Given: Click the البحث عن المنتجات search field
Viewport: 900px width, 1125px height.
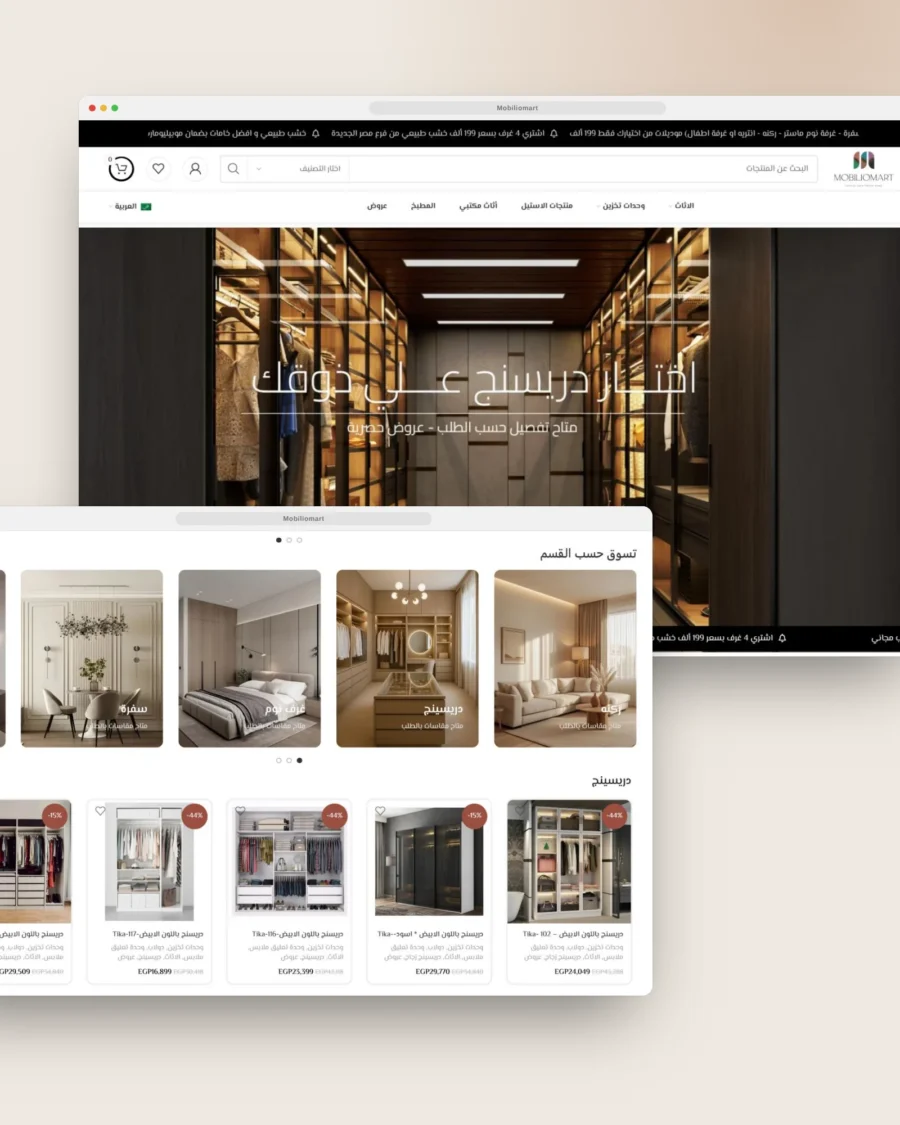Looking at the screenshot, I should point(583,169).
